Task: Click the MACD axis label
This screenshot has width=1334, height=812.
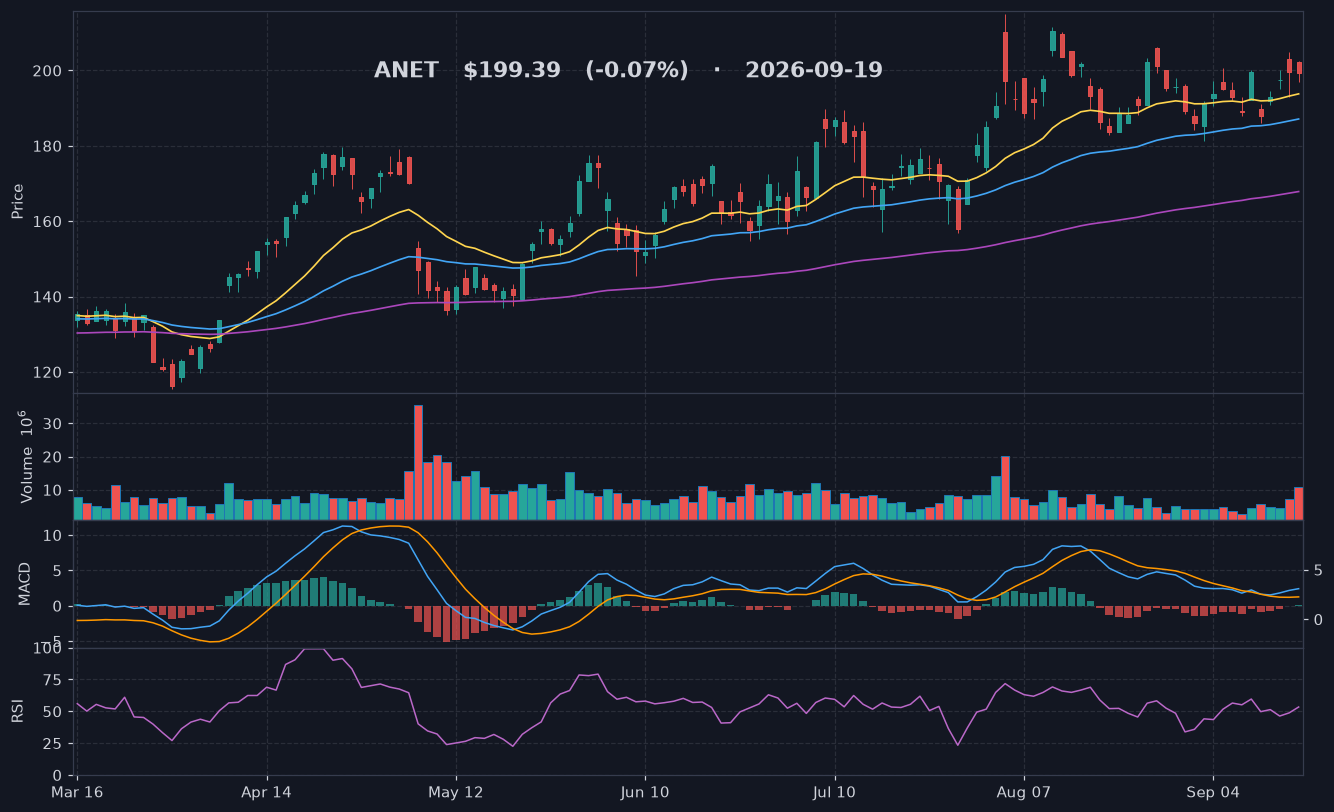Action: click(26, 583)
